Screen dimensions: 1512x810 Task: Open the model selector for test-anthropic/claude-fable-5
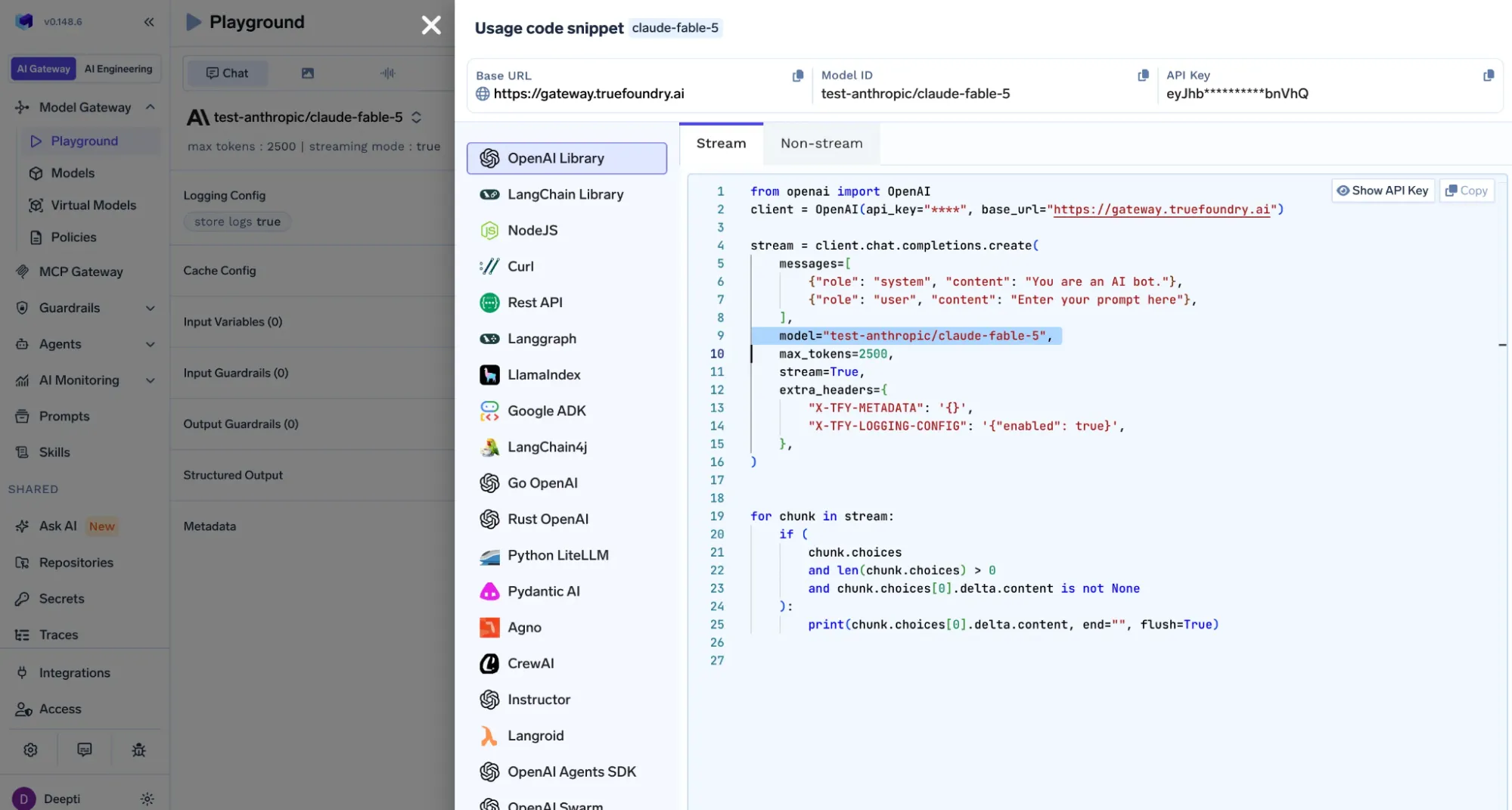(x=304, y=117)
